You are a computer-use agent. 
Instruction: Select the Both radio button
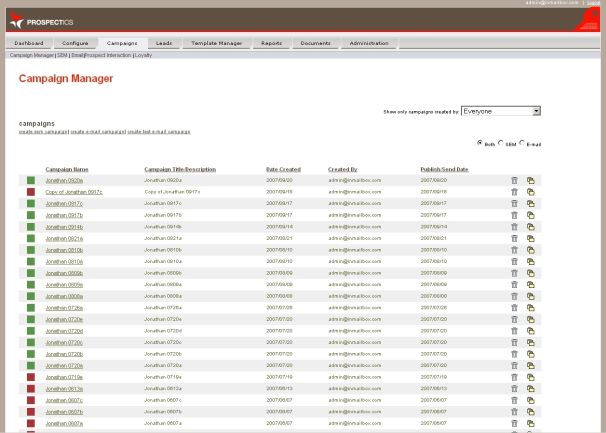pyautogui.click(x=480, y=142)
